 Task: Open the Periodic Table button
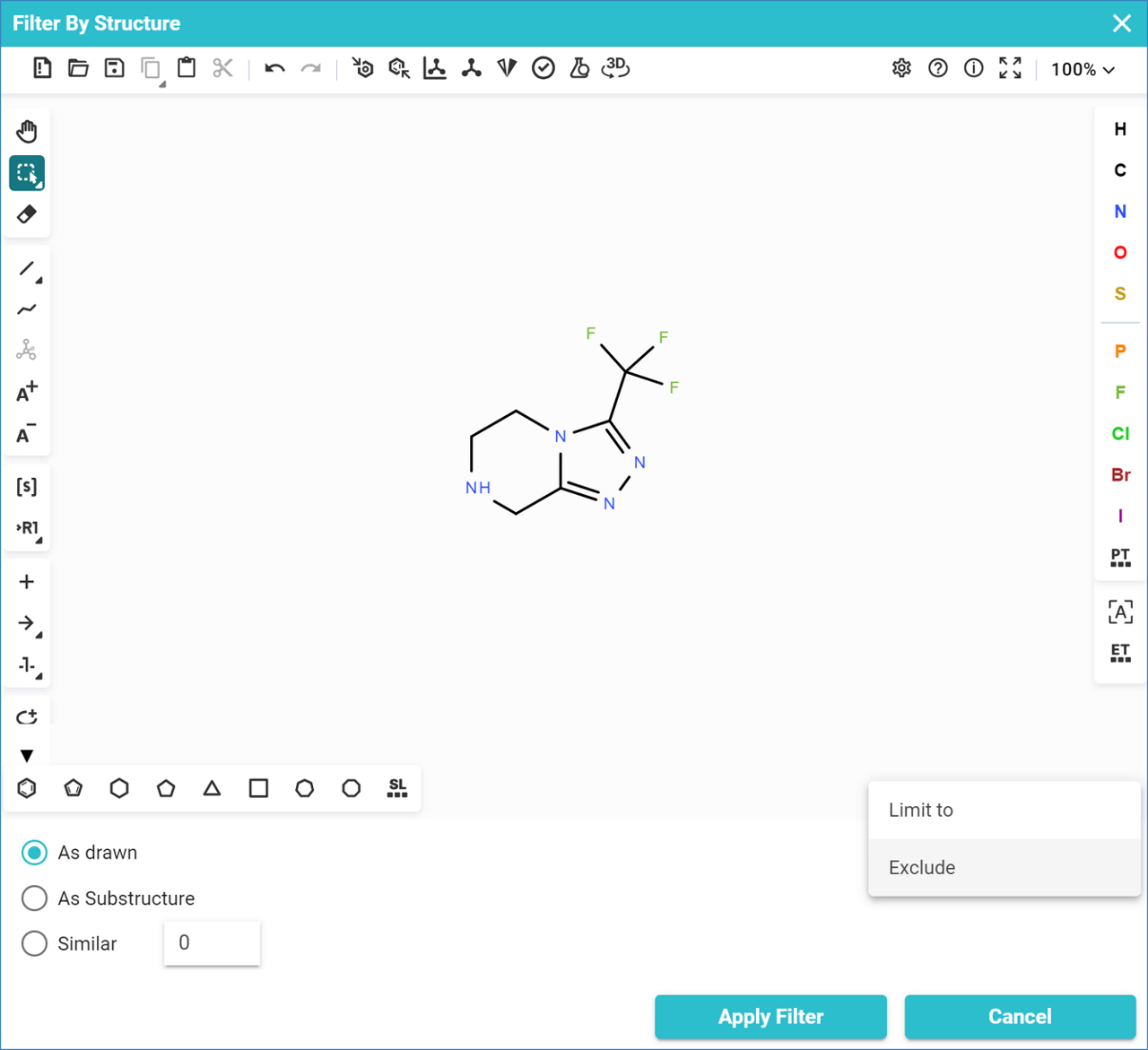click(x=1120, y=557)
